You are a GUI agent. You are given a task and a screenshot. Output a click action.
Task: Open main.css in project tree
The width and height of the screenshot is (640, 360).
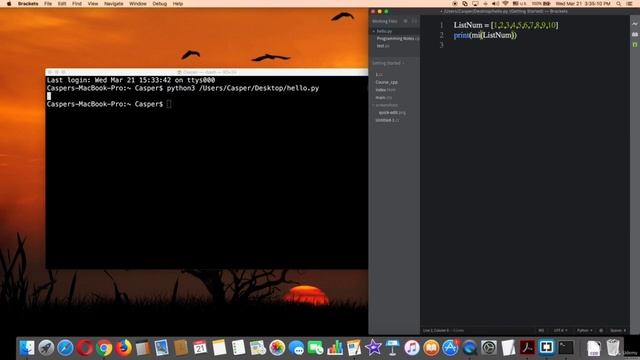tap(383, 98)
